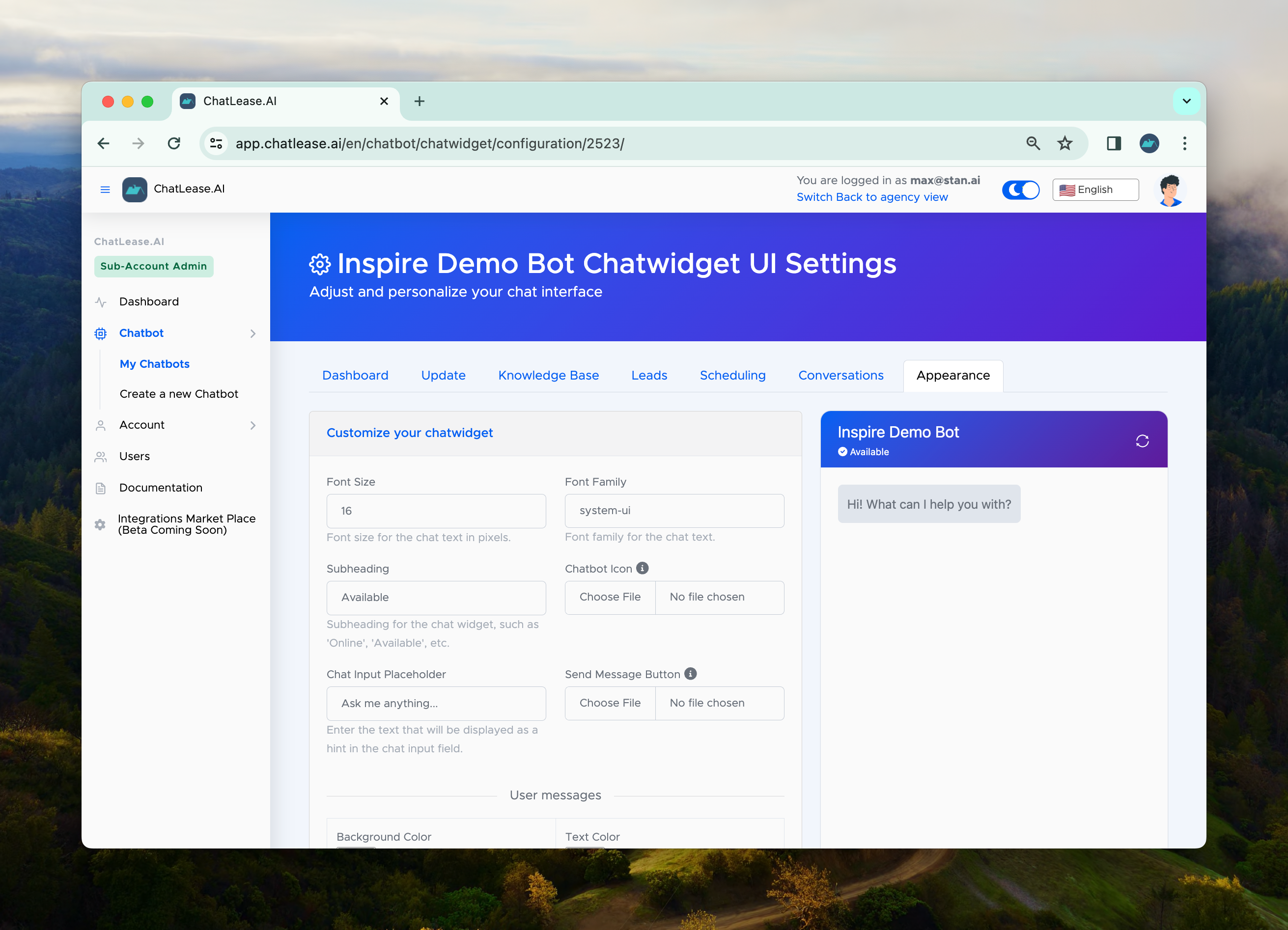The height and width of the screenshot is (930, 1288).
Task: Click Switch Back to agency view
Action: click(872, 197)
